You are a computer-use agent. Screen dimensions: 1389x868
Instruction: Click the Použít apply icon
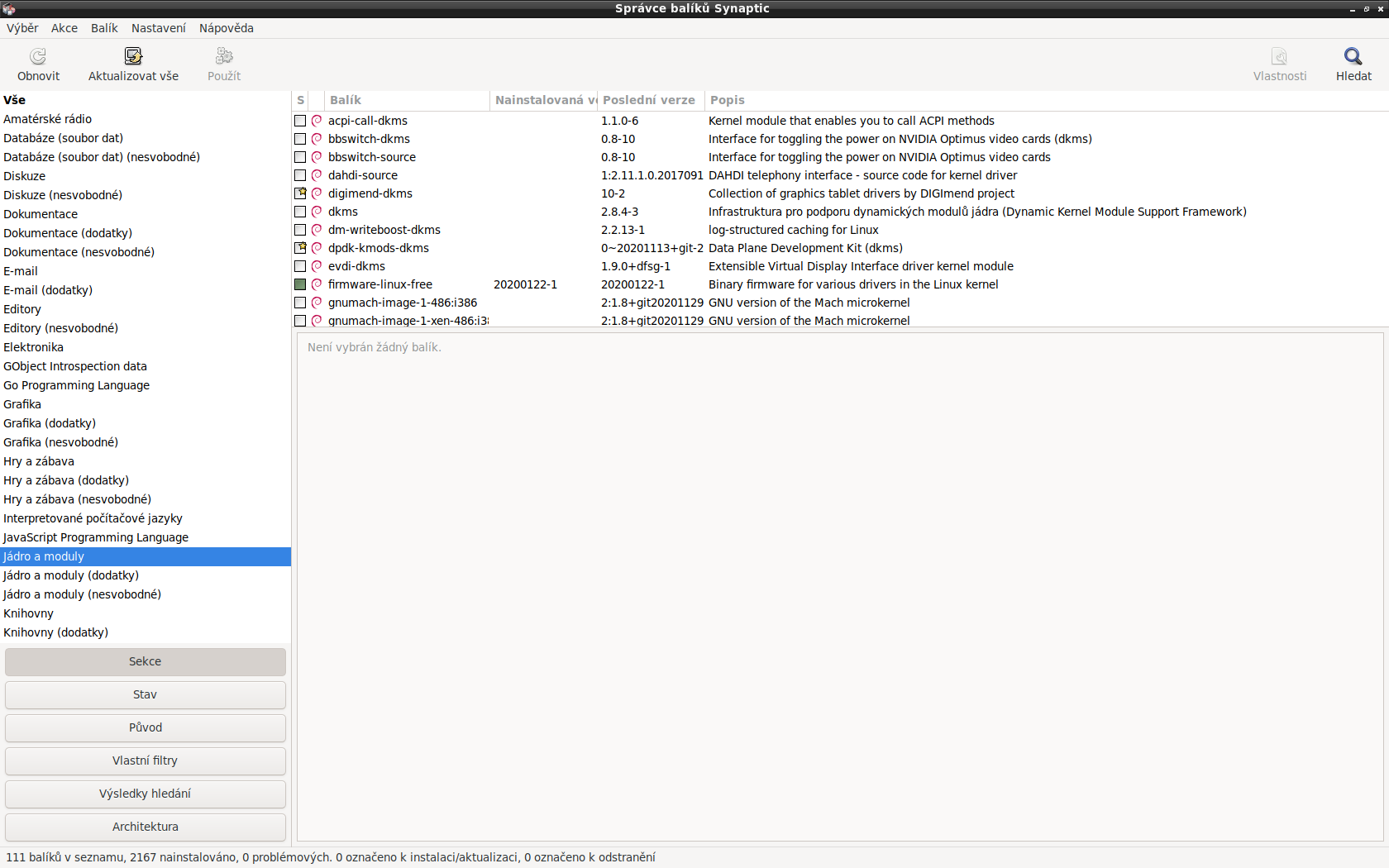click(x=224, y=56)
